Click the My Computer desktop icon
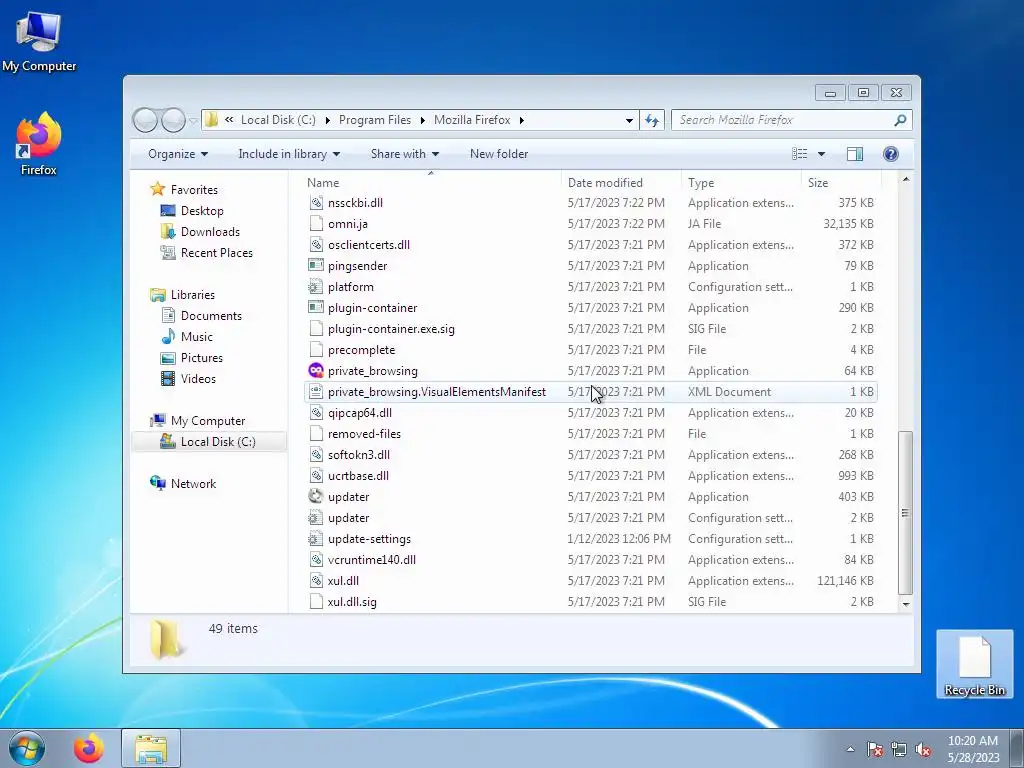This screenshot has height=768, width=1024. click(x=39, y=41)
